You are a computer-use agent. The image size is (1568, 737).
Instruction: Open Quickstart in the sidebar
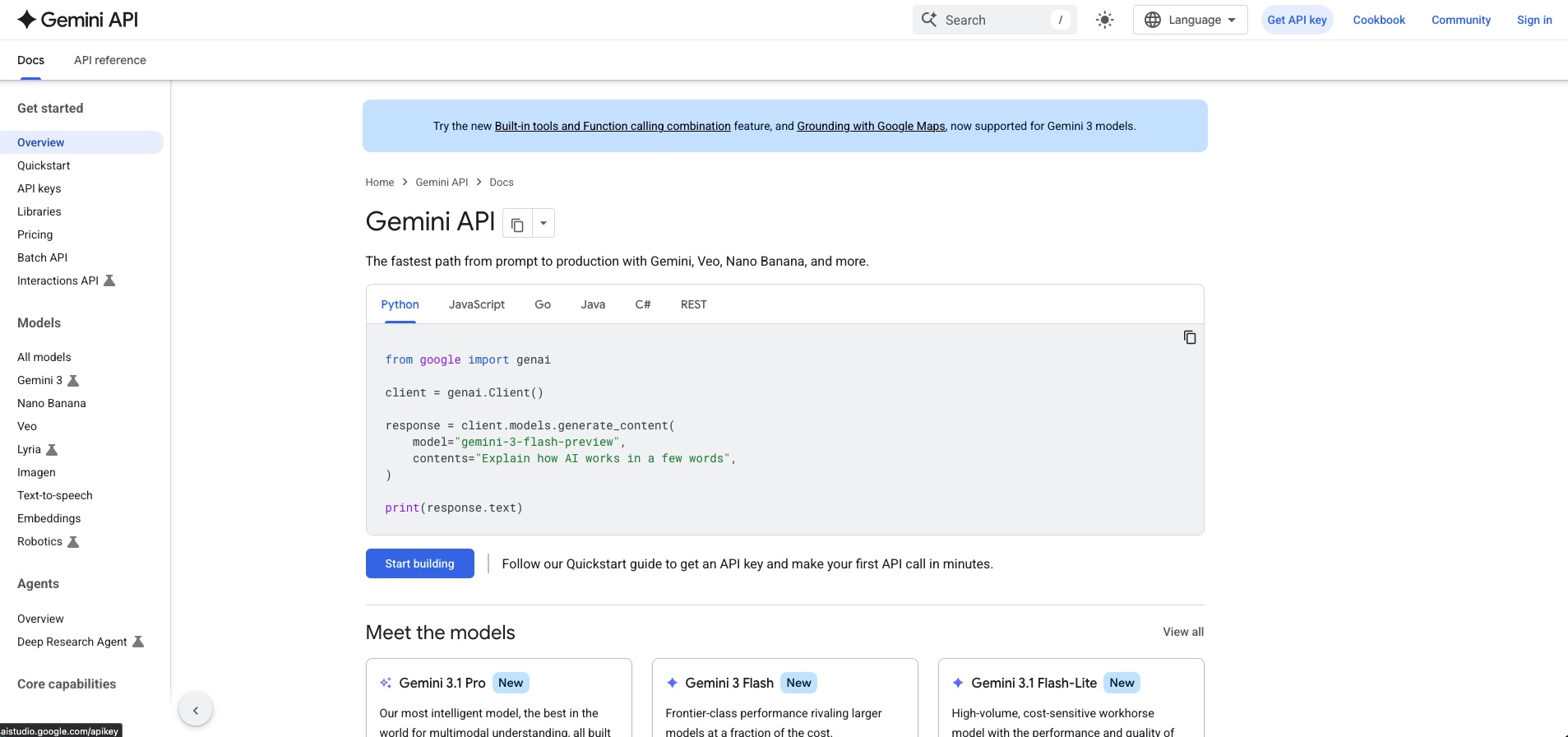[44, 165]
